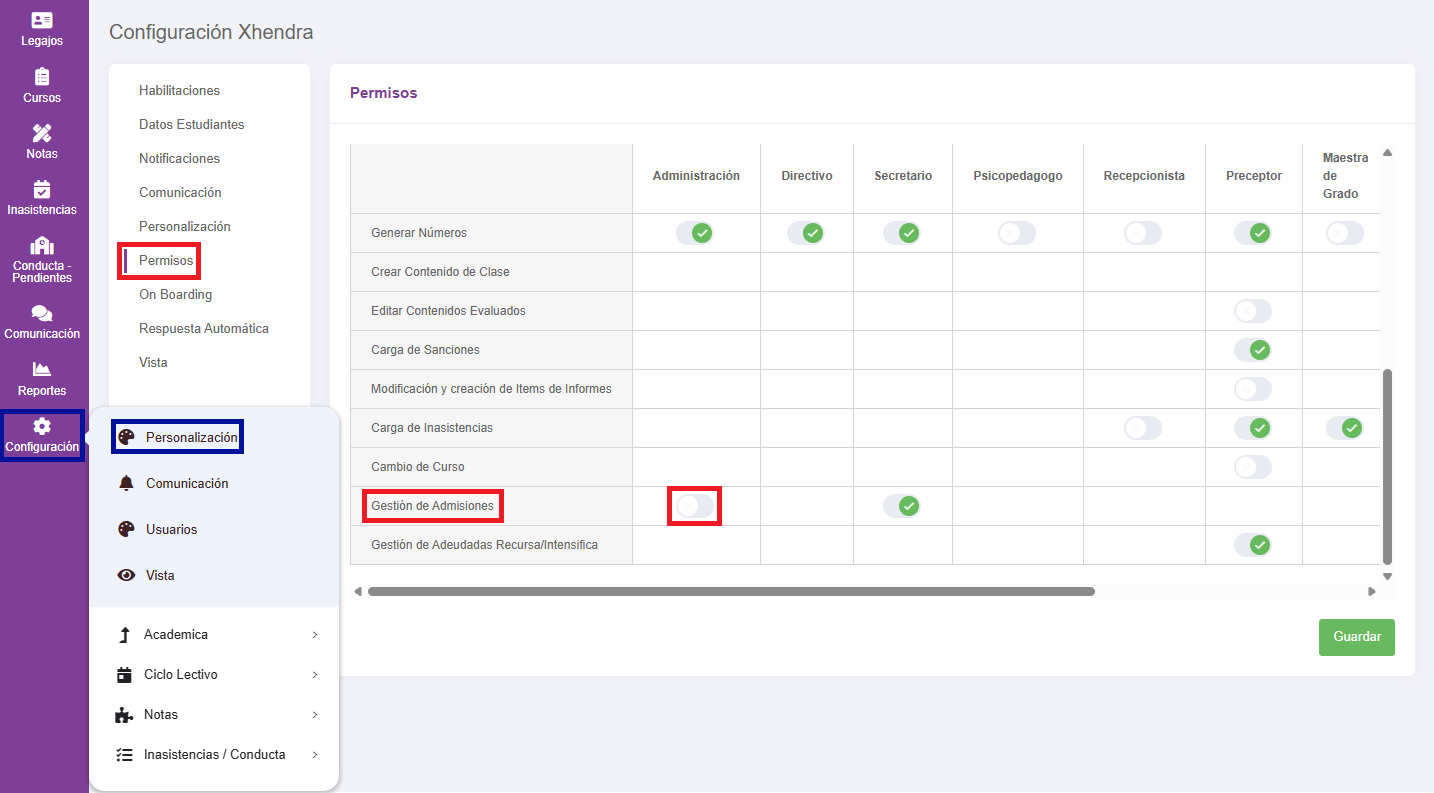Viewport: 1434px width, 793px height.
Task: Select Usuarios in the popup menu
Action: point(171,530)
